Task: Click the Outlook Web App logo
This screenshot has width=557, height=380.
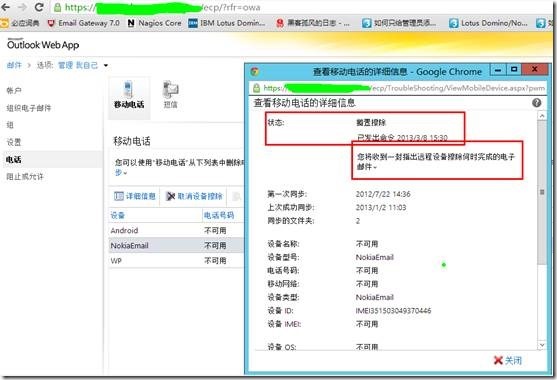Action: click(x=43, y=44)
